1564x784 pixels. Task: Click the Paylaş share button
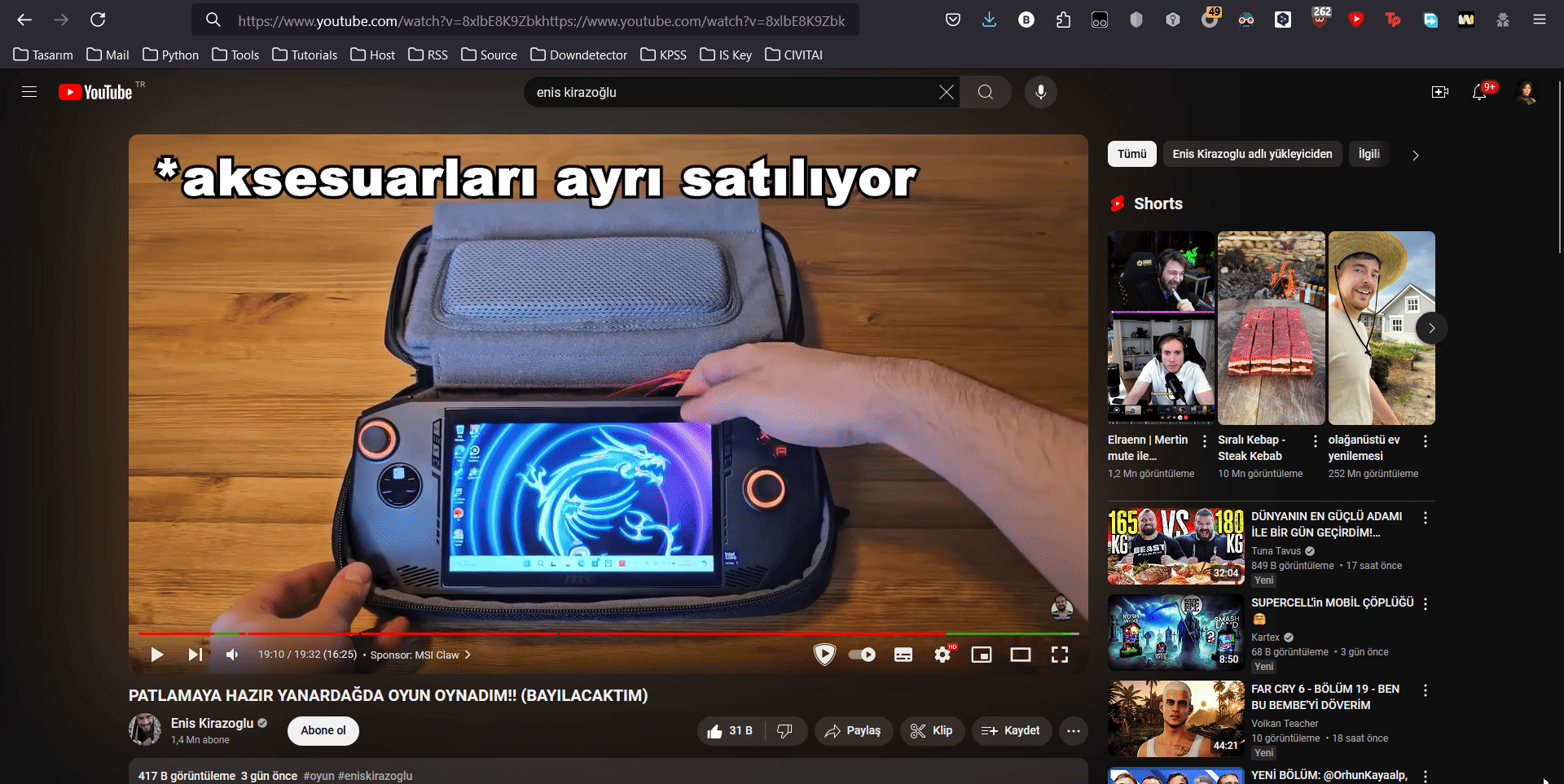click(x=853, y=731)
